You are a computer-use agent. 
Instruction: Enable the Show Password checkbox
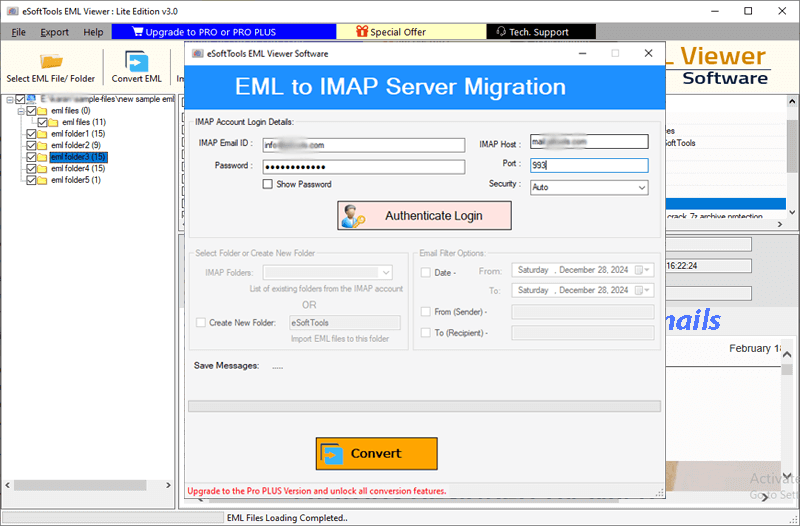coord(267,184)
